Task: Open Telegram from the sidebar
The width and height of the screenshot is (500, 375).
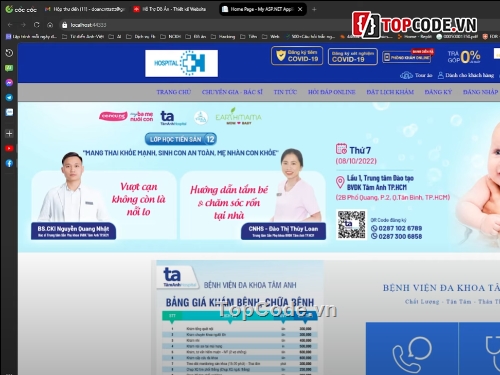Action: pyautogui.click(x=9, y=97)
